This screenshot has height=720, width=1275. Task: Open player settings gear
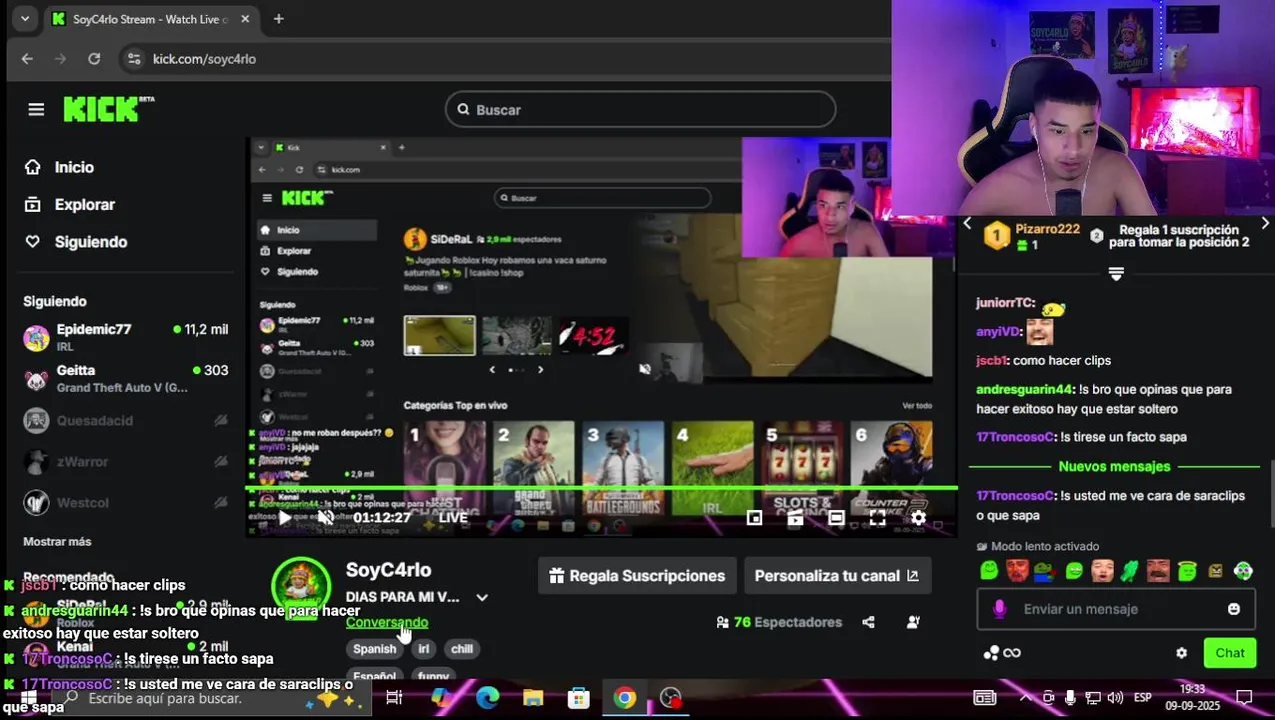click(x=918, y=518)
